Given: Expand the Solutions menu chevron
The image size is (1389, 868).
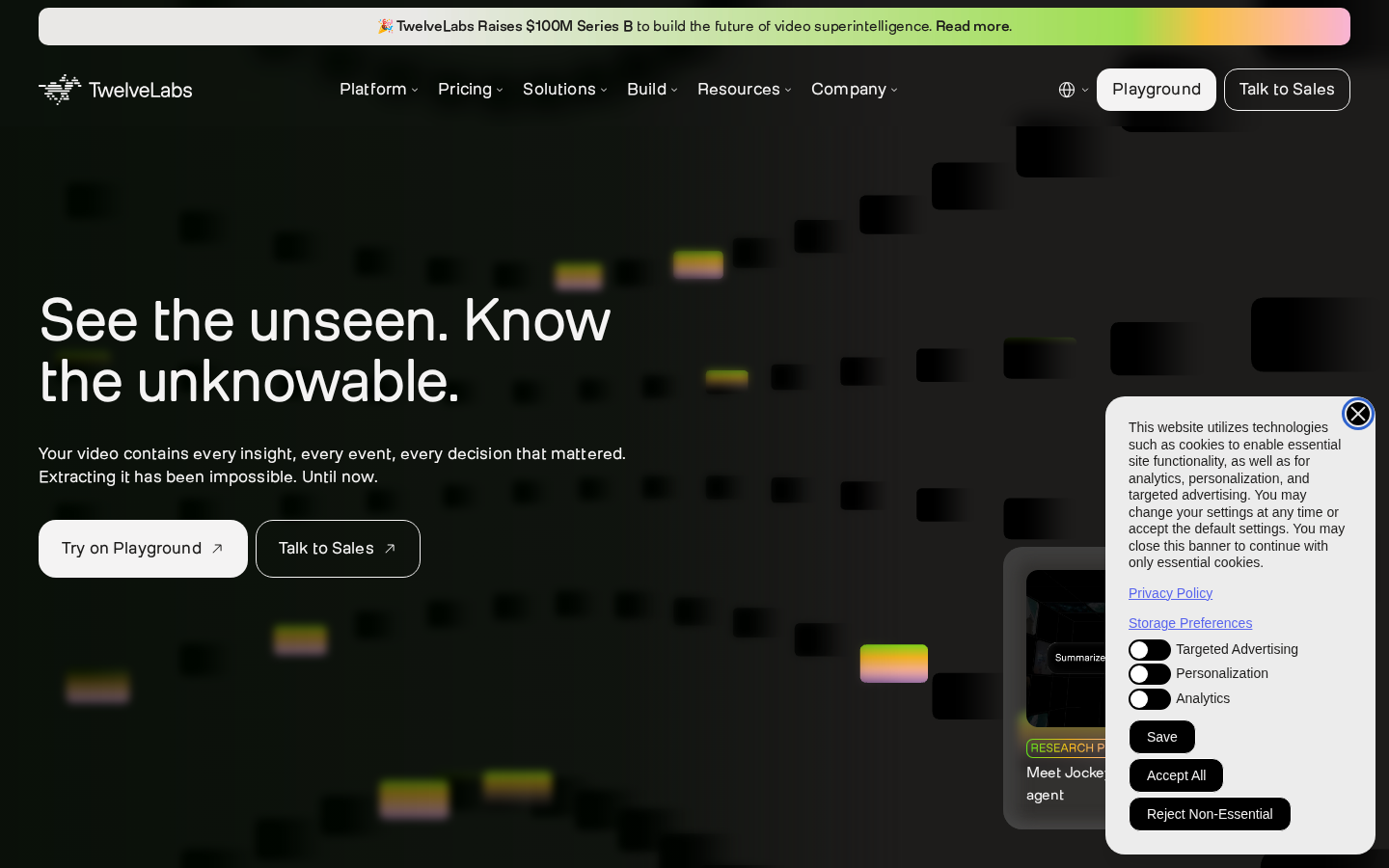Looking at the screenshot, I should 604,90.
